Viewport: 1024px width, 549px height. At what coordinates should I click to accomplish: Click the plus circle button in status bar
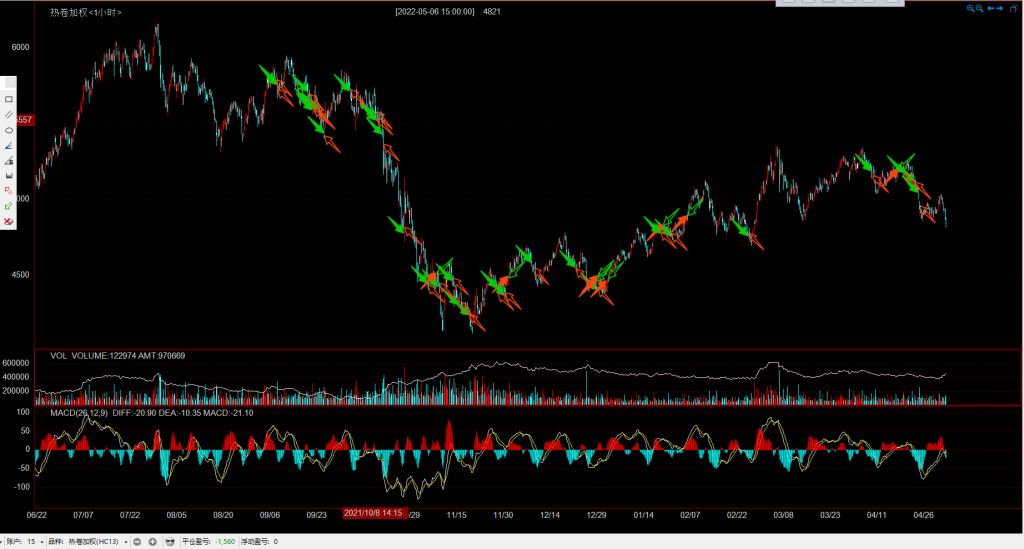[x=152, y=541]
